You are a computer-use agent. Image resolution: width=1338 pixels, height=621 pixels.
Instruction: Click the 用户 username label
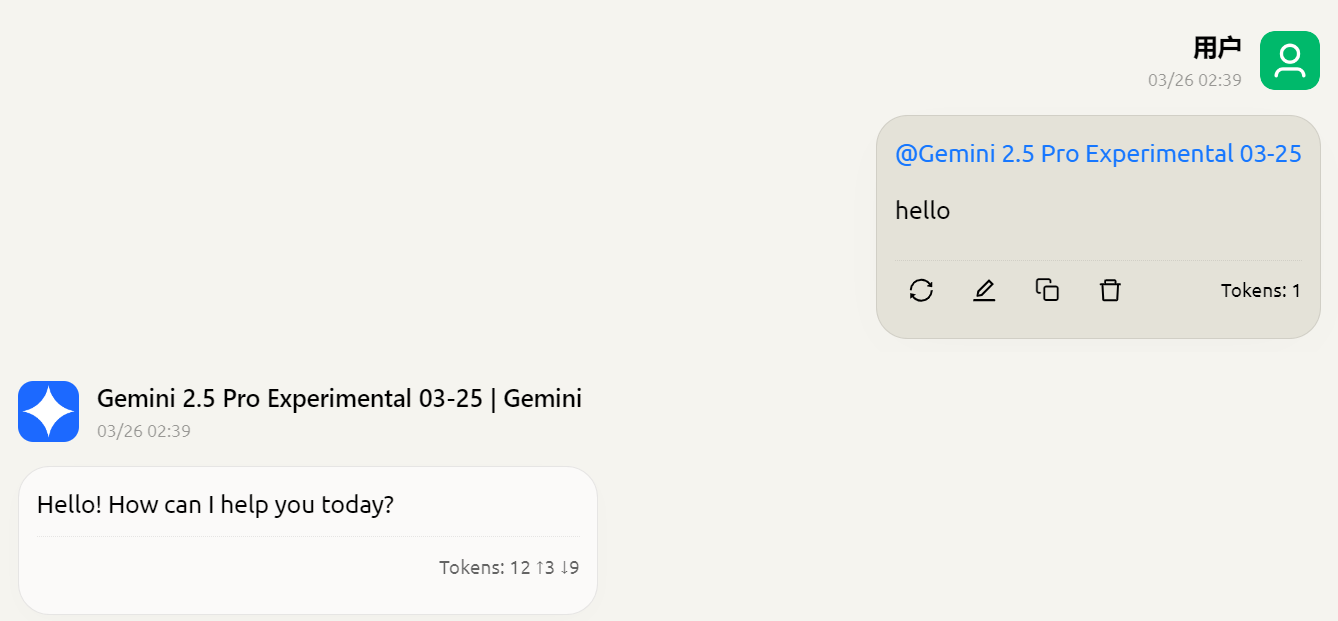(x=1217, y=47)
